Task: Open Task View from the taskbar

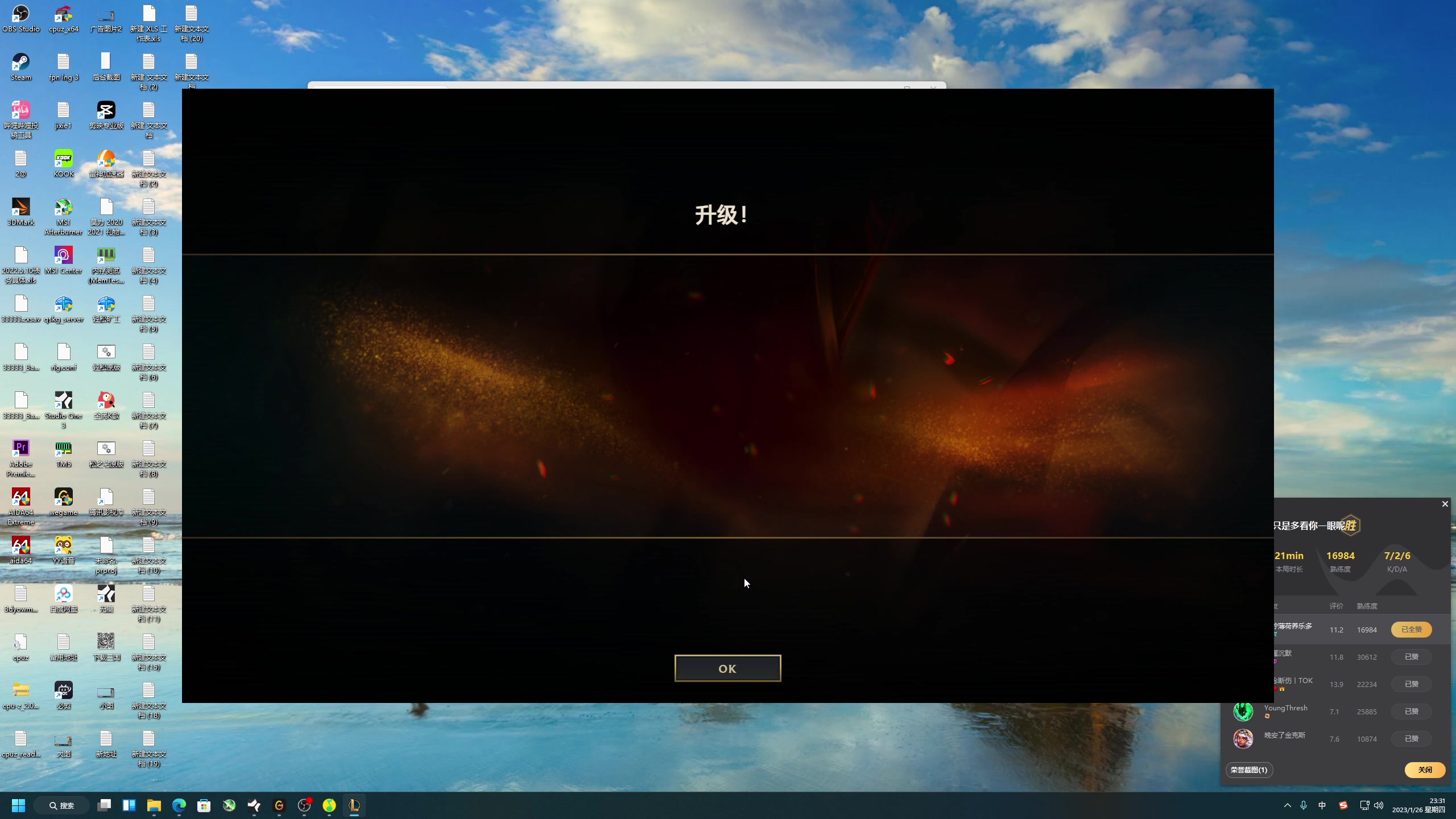Action: (104, 805)
